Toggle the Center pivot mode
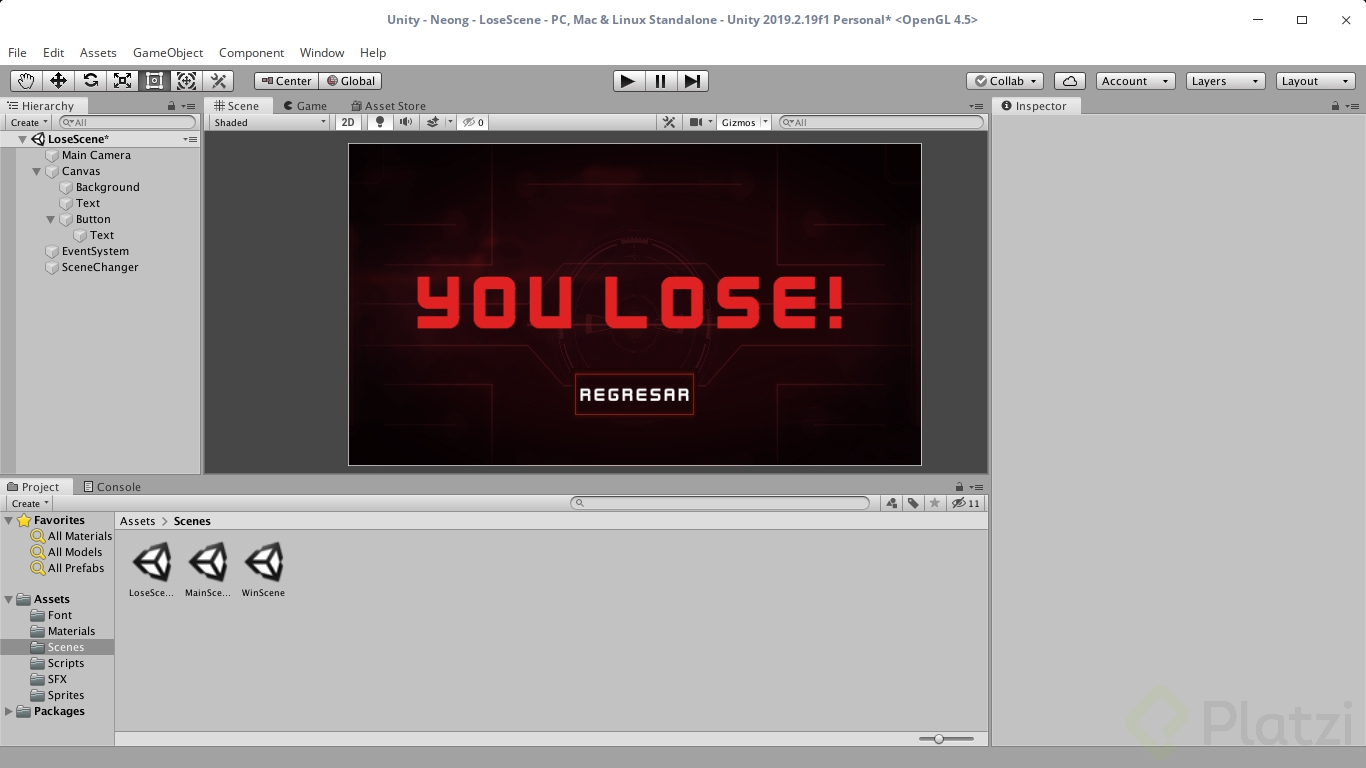The width and height of the screenshot is (1366, 768). coord(287,81)
